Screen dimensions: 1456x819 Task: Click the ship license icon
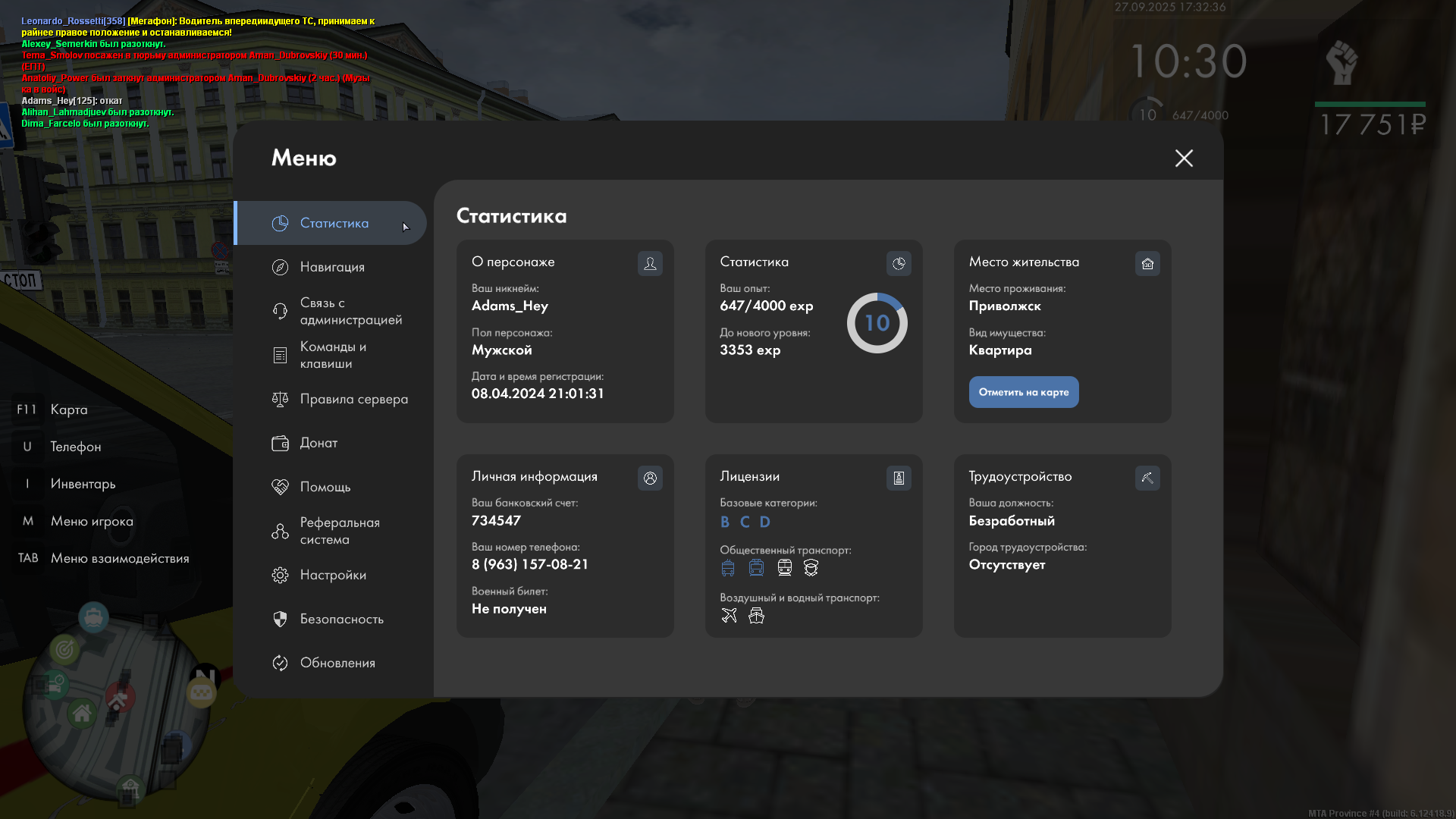[x=756, y=616]
